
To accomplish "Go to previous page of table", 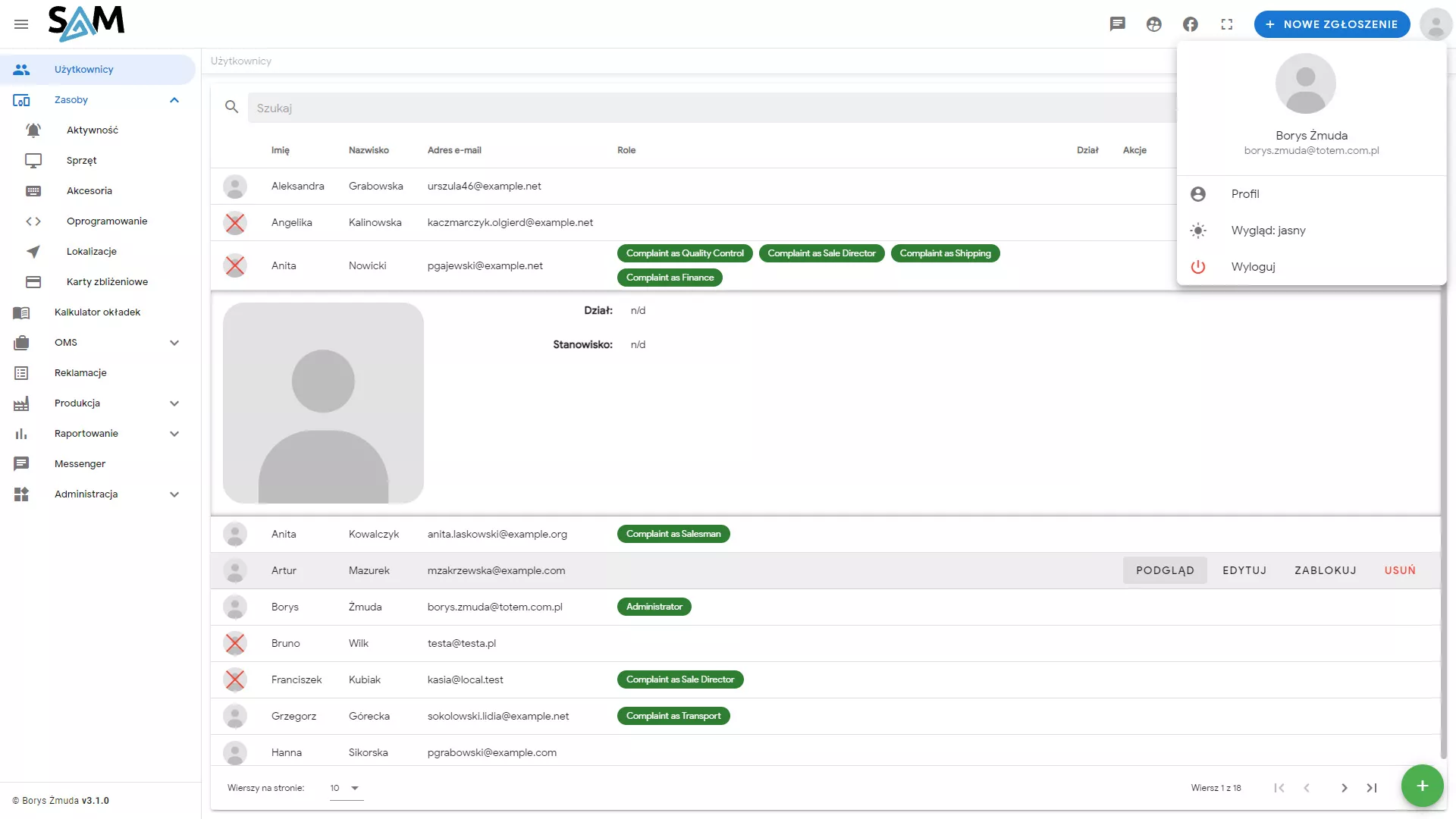I will tap(1307, 788).
